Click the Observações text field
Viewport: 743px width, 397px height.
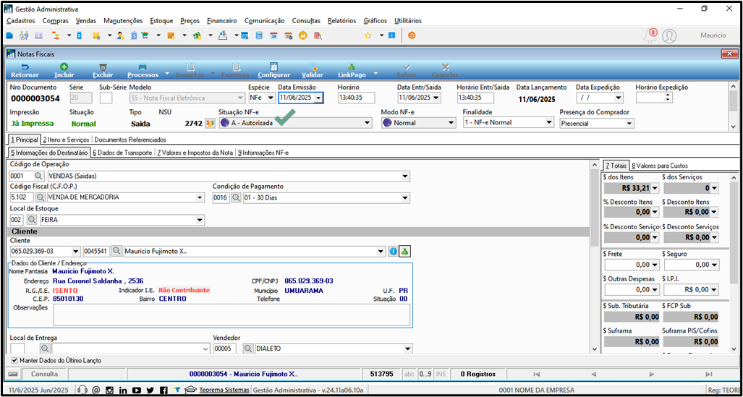[x=231, y=315]
